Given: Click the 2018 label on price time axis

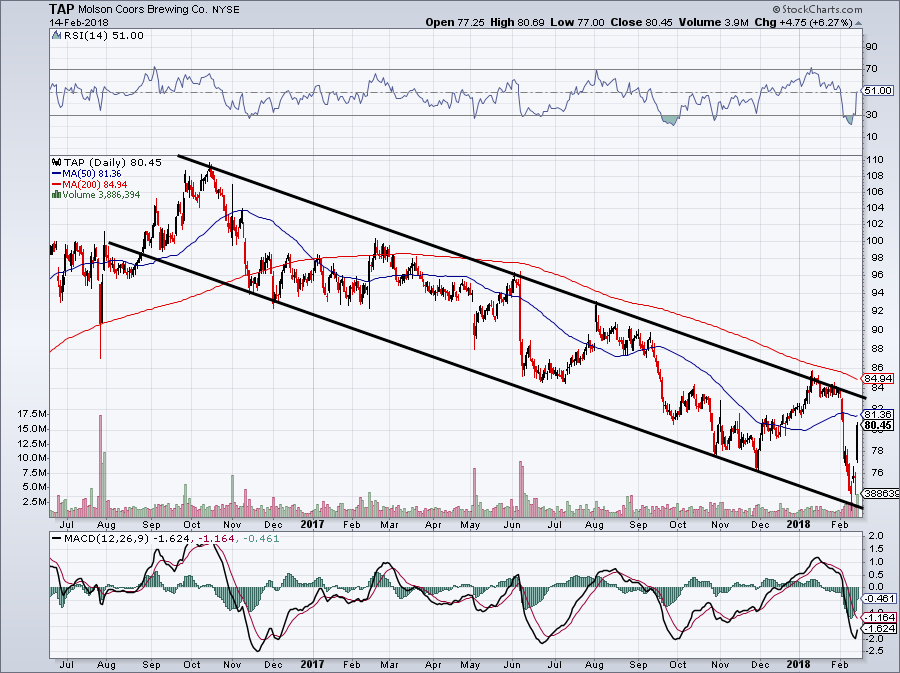Looking at the screenshot, I should pyautogui.click(x=798, y=524).
